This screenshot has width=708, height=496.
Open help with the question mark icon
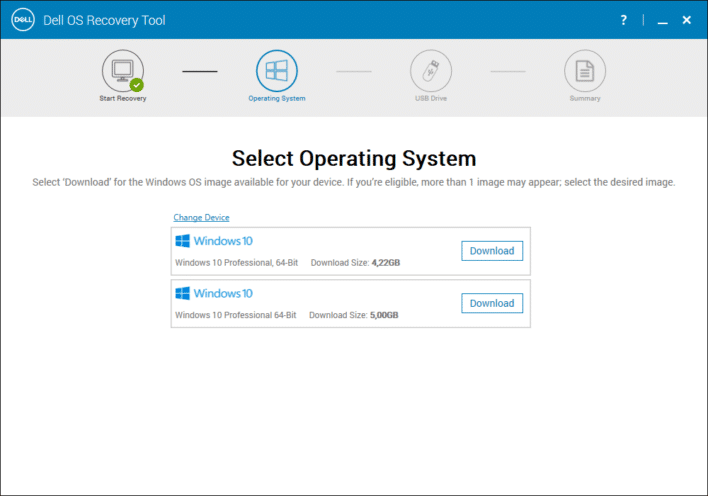(x=624, y=20)
